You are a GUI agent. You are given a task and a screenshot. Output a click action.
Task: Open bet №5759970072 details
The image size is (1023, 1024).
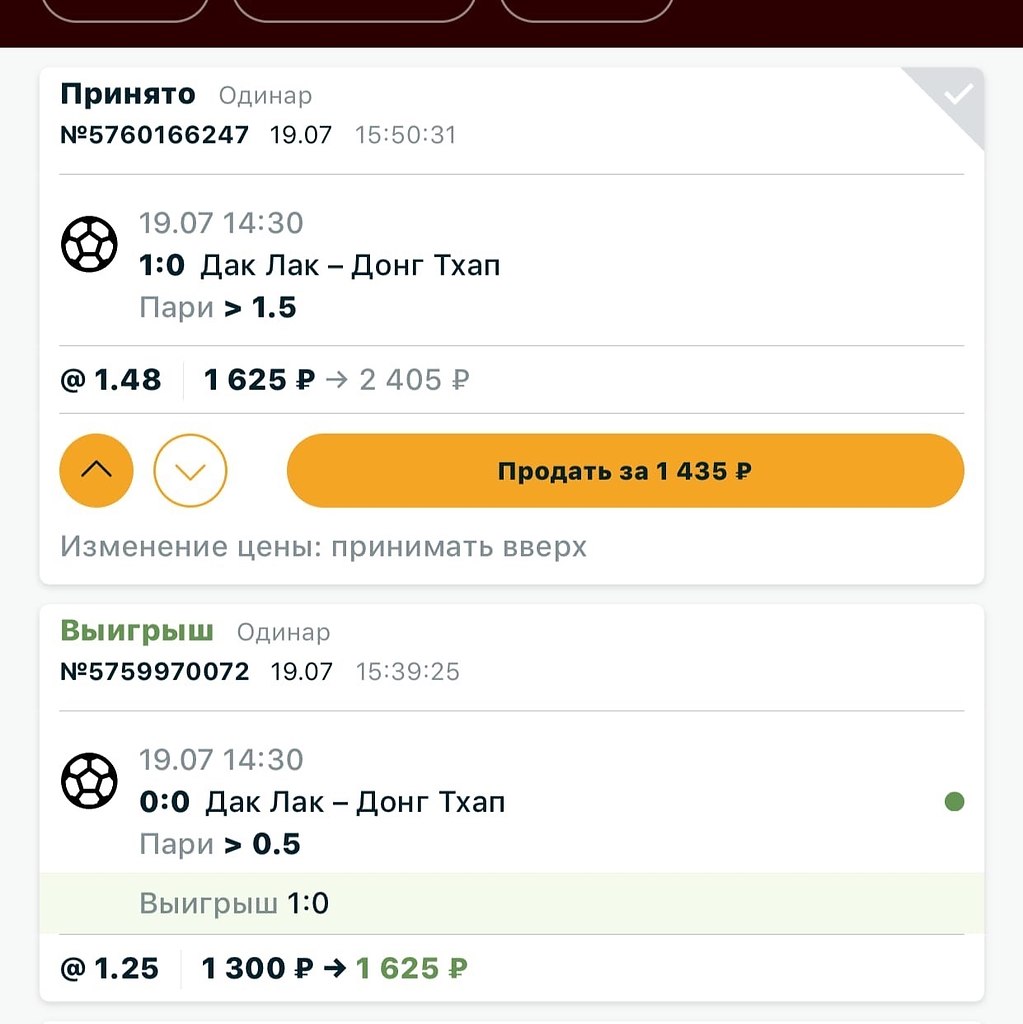(x=155, y=671)
